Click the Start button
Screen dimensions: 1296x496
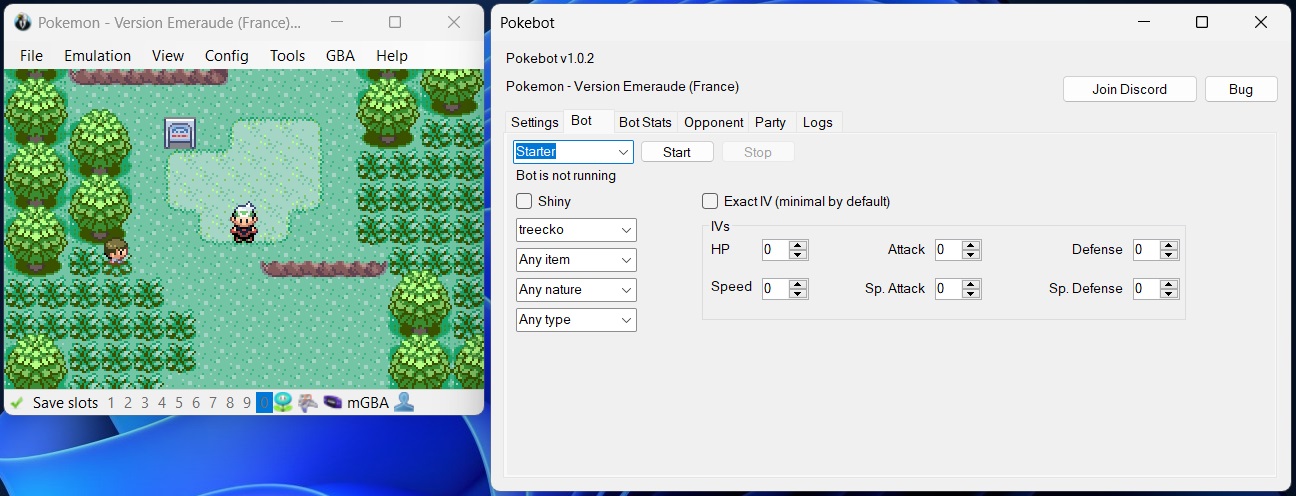677,152
